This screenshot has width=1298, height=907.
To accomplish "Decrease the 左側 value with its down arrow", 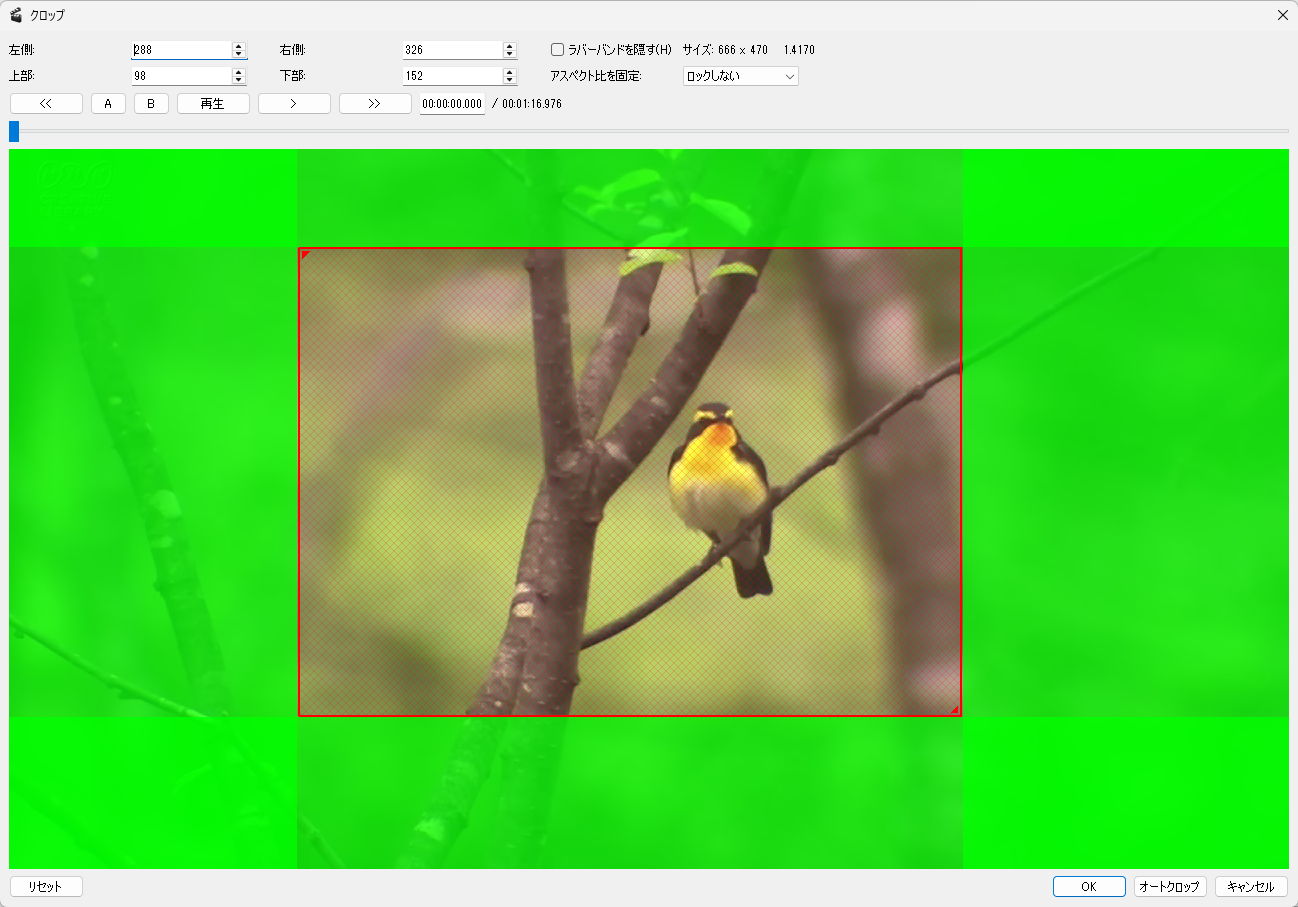I will [x=239, y=54].
